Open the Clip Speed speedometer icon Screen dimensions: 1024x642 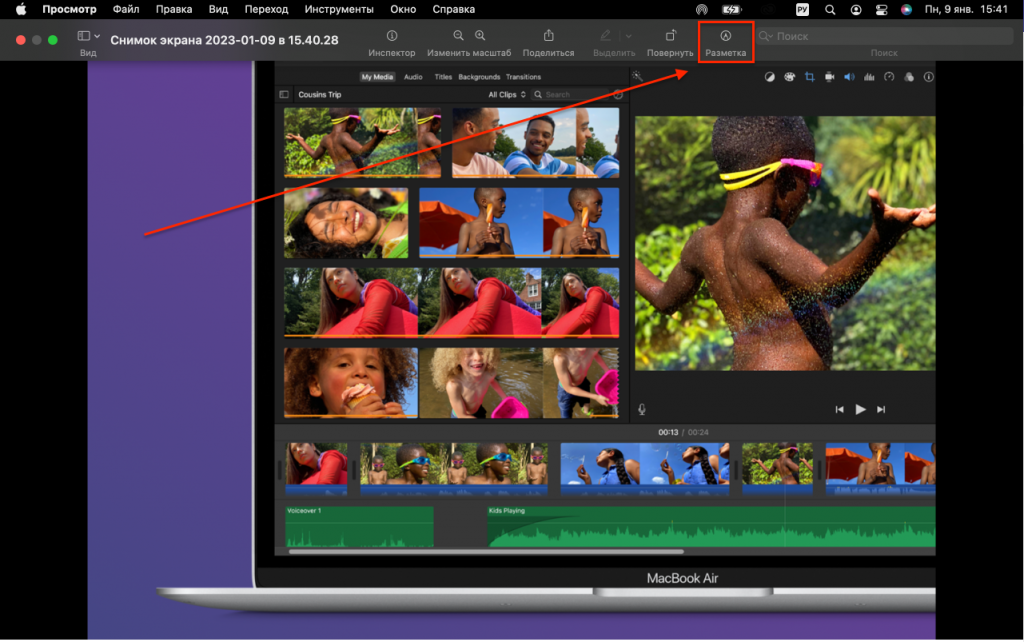pyautogui.click(x=889, y=77)
